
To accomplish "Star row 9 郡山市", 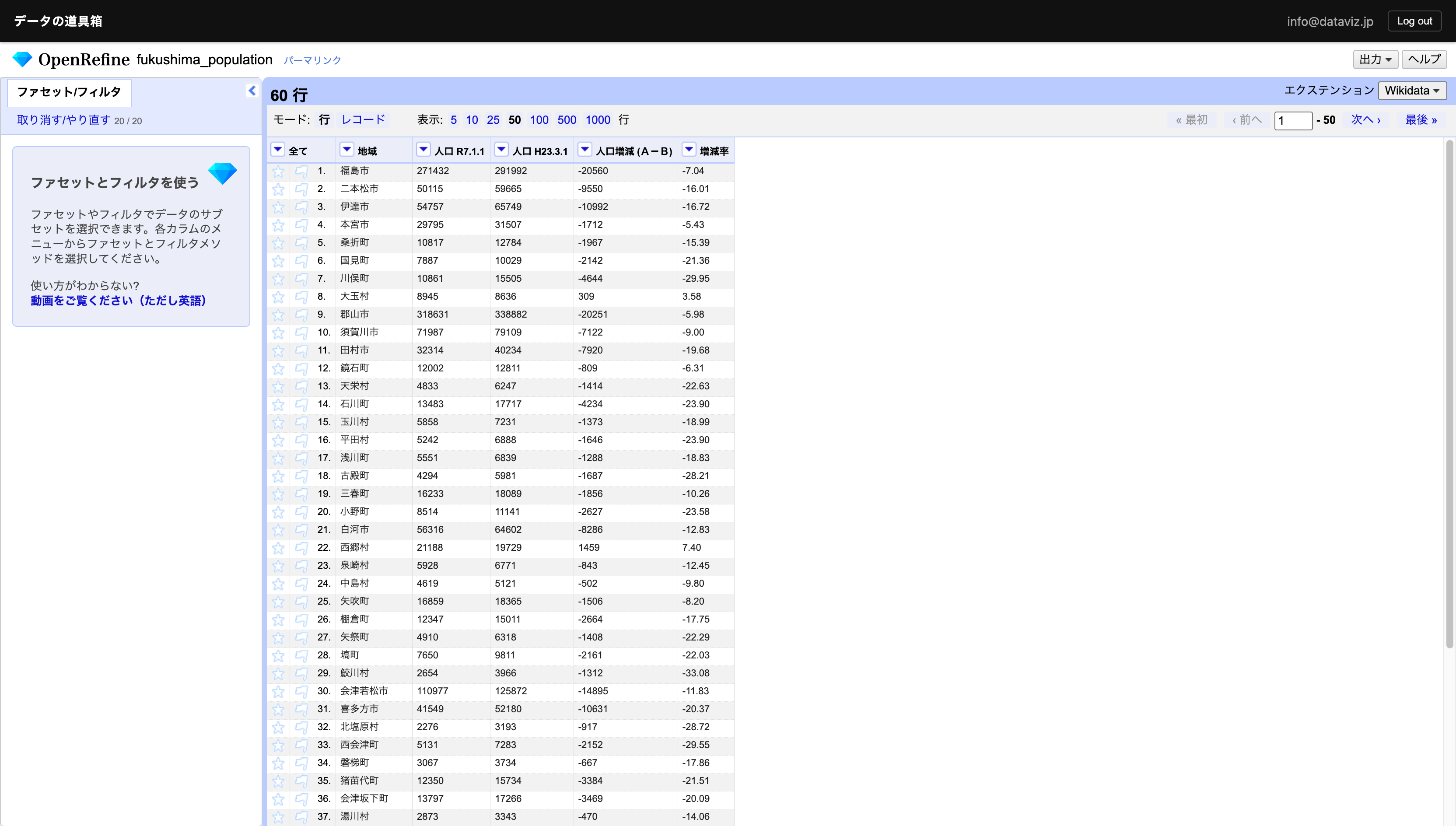I will 278,315.
